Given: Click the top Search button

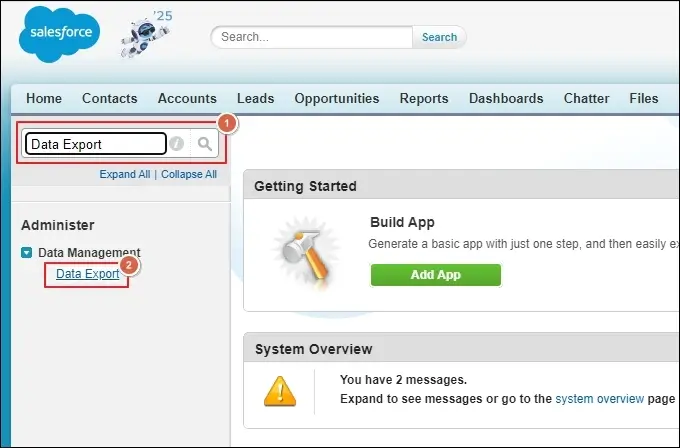Looking at the screenshot, I should [439, 37].
